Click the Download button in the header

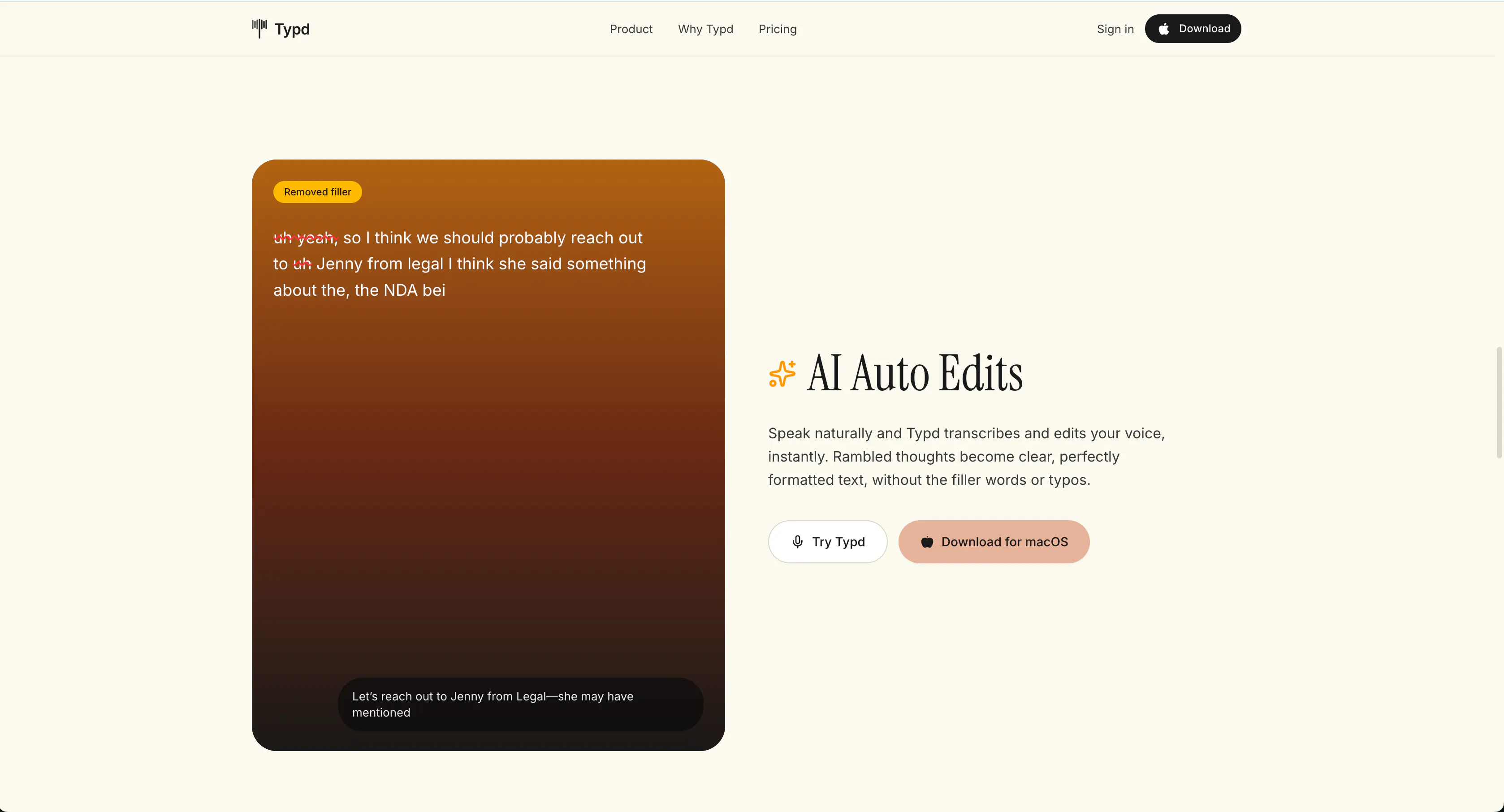(x=1193, y=29)
